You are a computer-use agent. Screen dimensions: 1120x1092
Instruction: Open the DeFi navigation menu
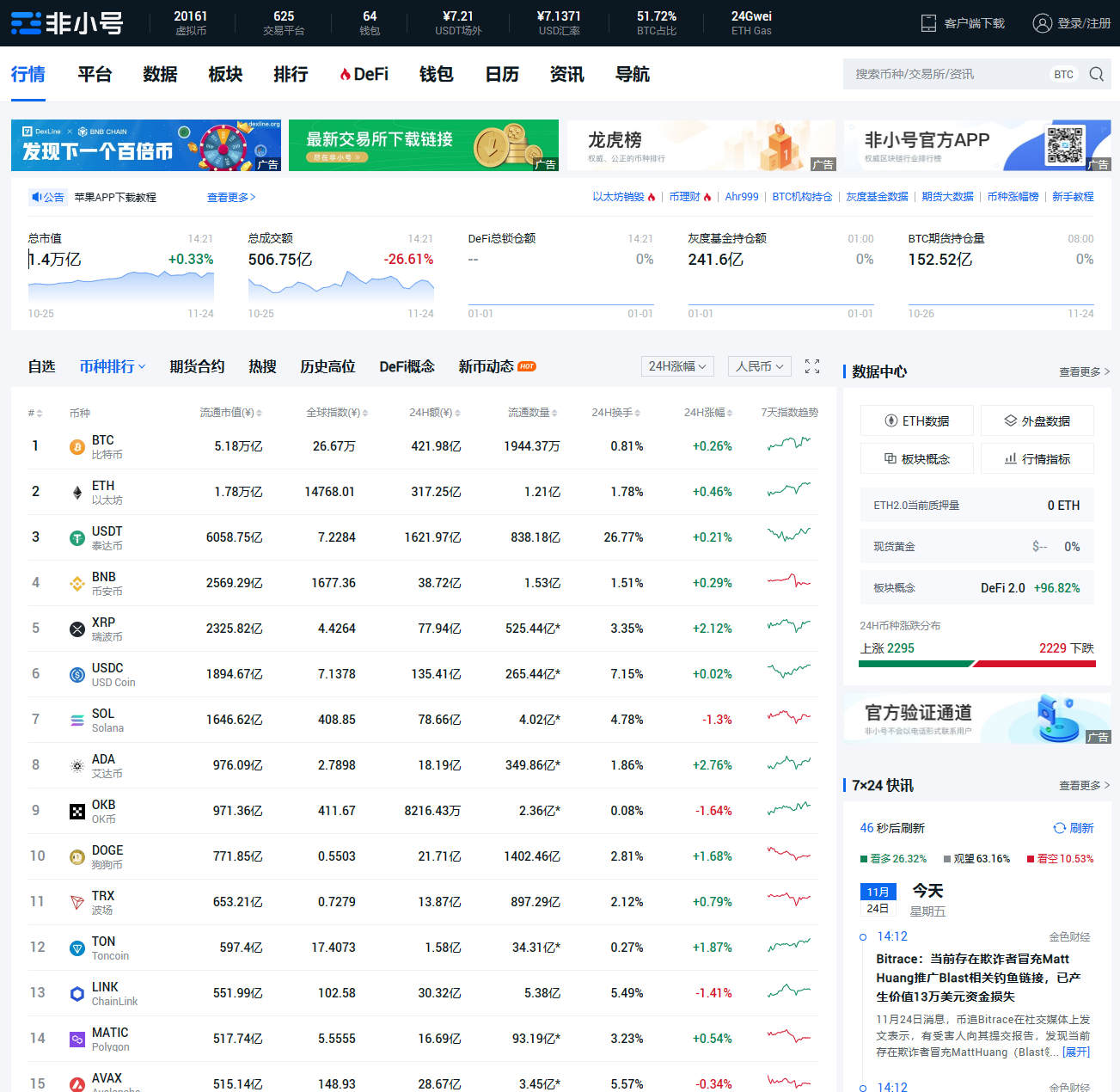[364, 75]
